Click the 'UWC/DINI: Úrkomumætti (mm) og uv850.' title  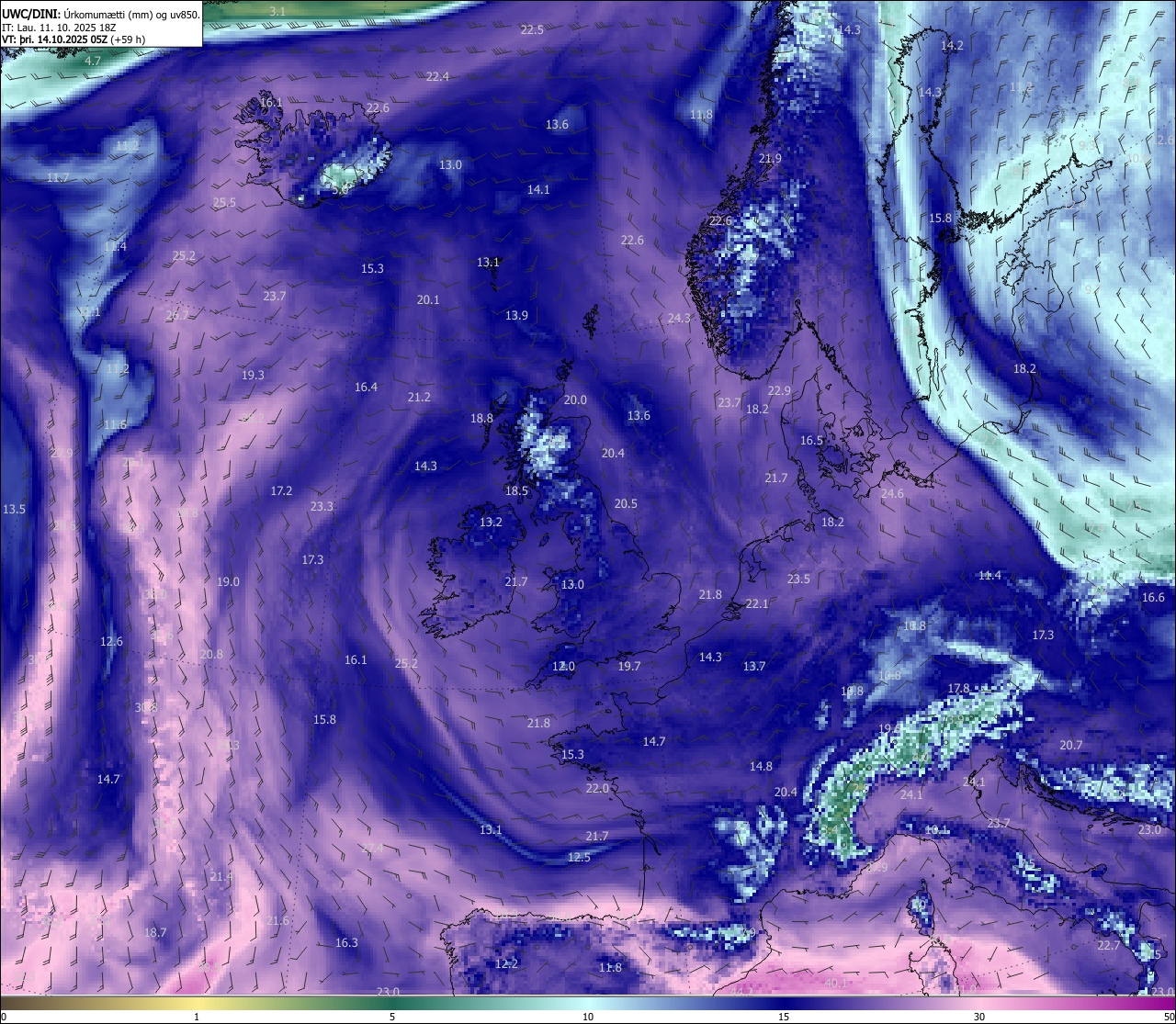(101, 14)
